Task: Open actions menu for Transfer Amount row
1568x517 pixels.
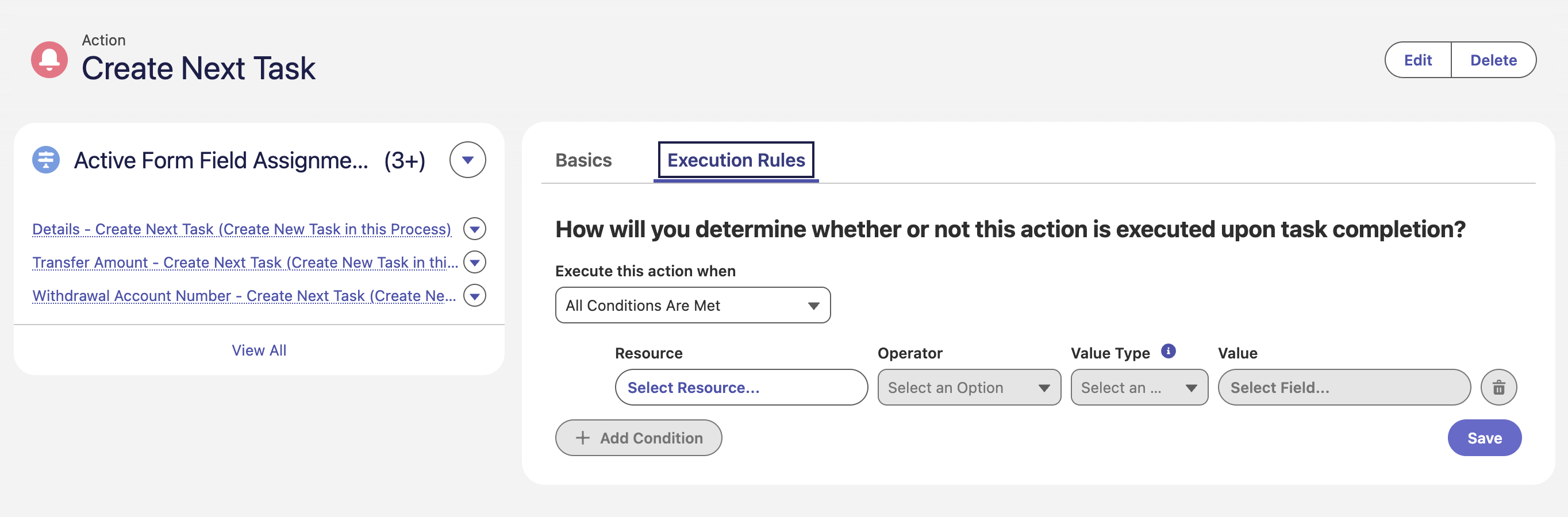Action: click(x=474, y=262)
